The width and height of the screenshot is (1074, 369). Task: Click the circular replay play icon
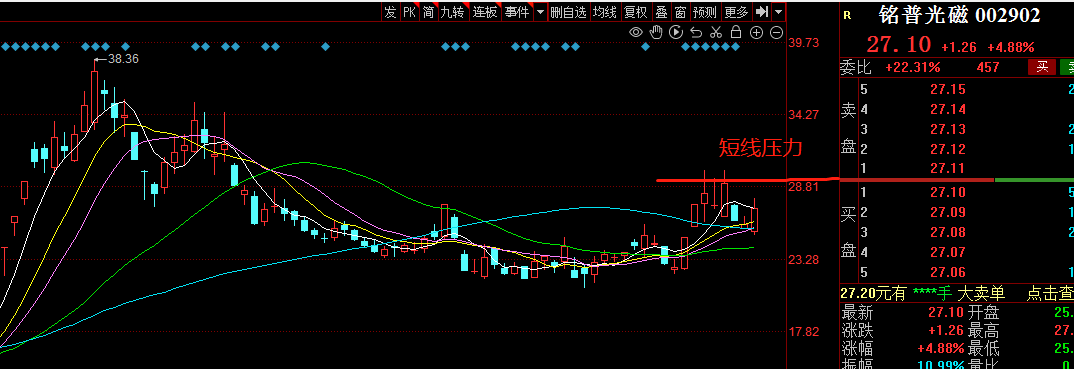[675, 31]
